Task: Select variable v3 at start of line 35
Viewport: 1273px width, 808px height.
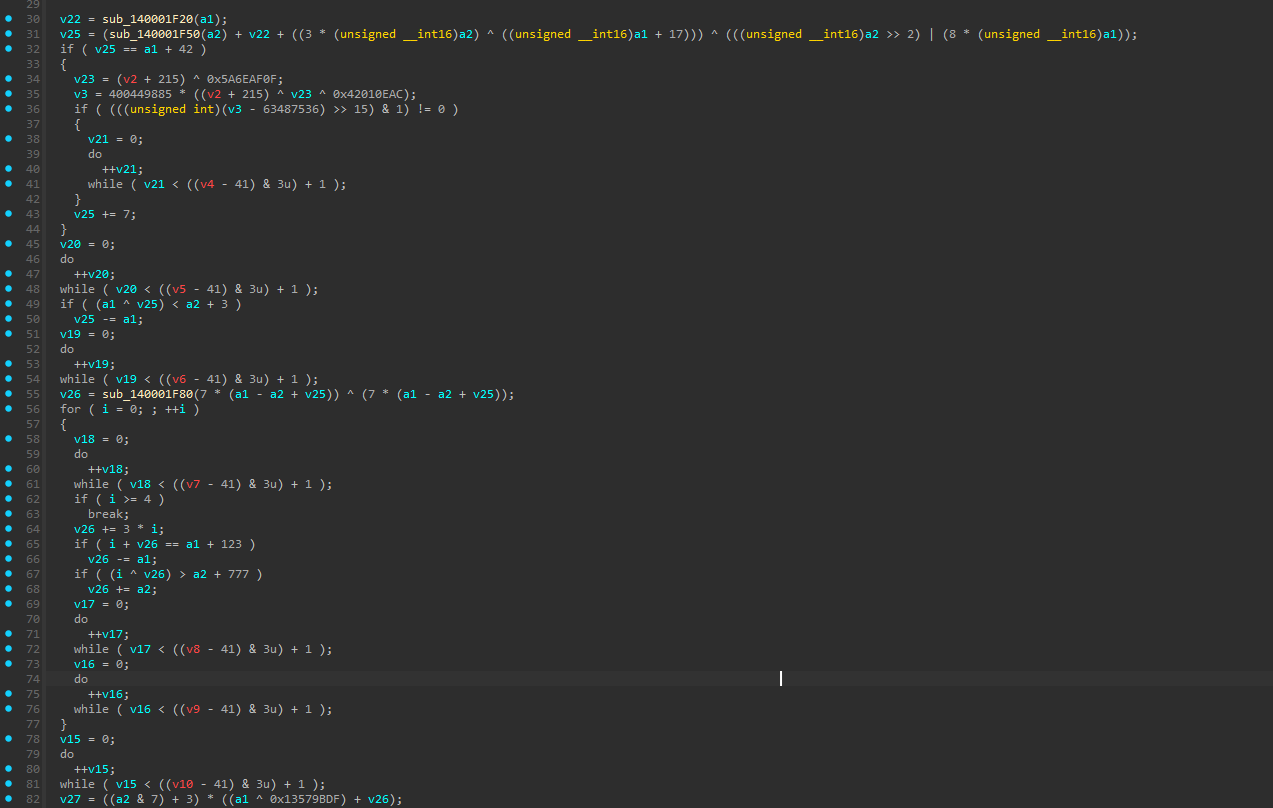Action: 81,94
